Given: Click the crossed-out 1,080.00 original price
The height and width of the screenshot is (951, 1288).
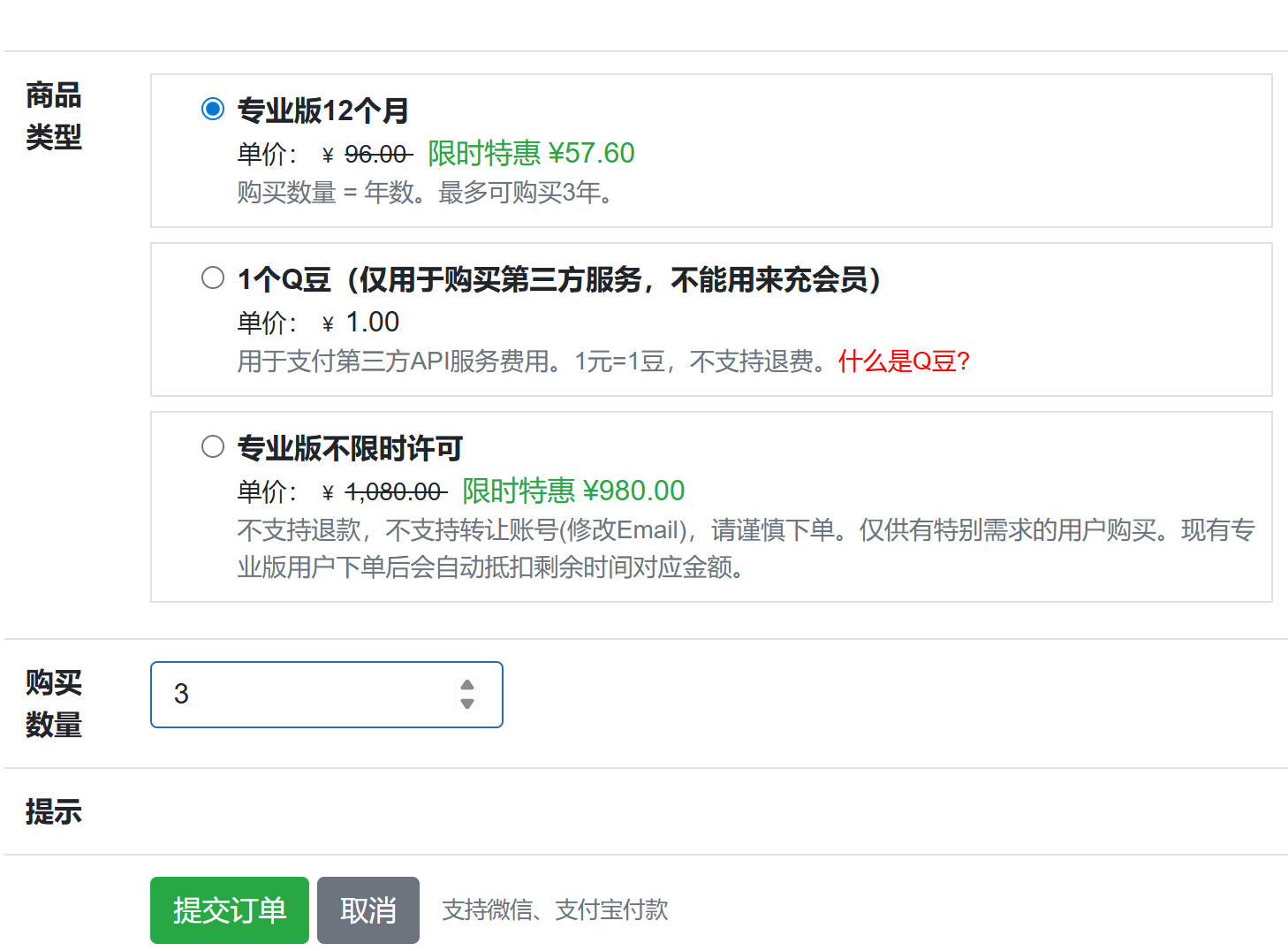Looking at the screenshot, I should (394, 492).
